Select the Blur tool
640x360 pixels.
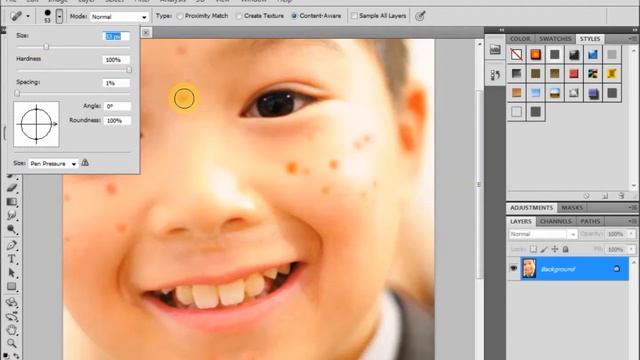click(12, 215)
